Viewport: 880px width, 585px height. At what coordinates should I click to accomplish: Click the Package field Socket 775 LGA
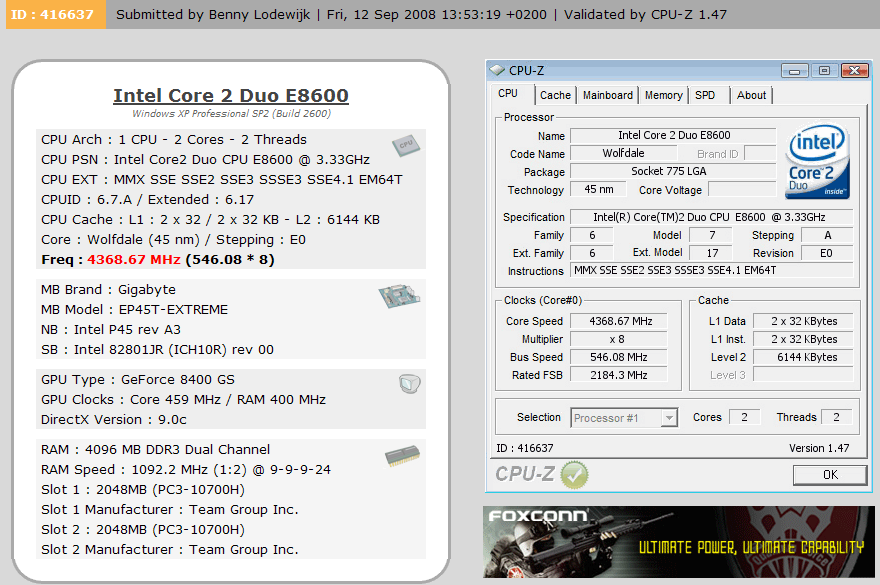pyautogui.click(x=673, y=171)
